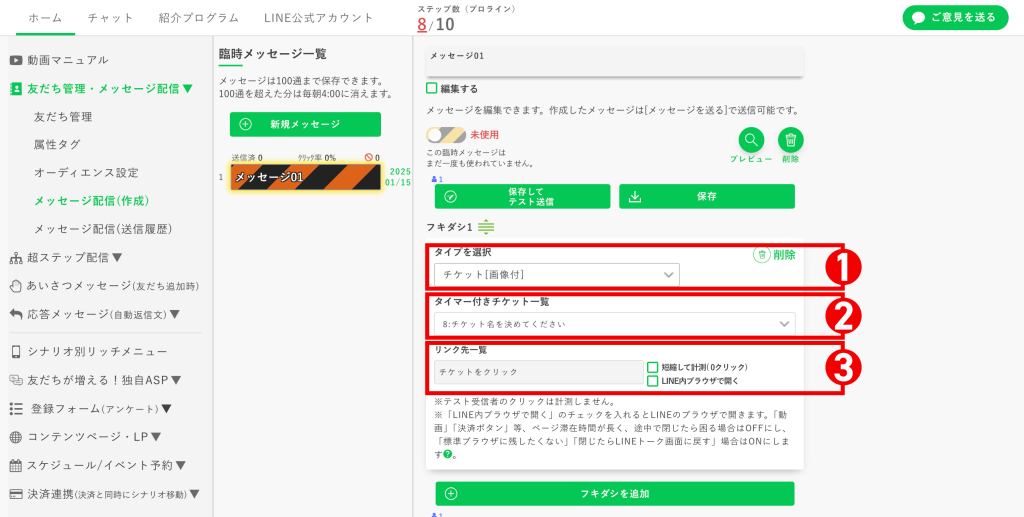Expand 登録フォーム(アンケート) menu

(167, 409)
